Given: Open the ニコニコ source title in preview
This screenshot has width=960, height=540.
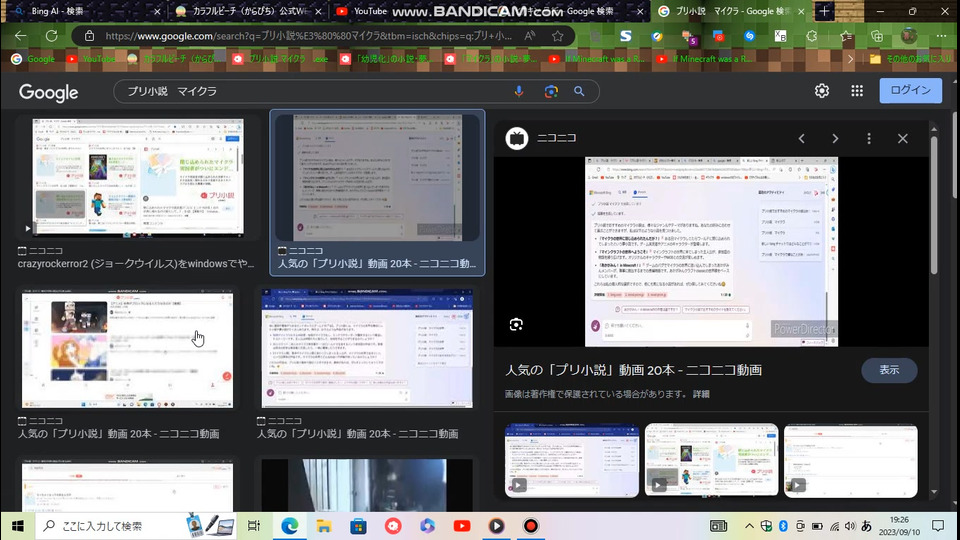Looking at the screenshot, I should 557,138.
